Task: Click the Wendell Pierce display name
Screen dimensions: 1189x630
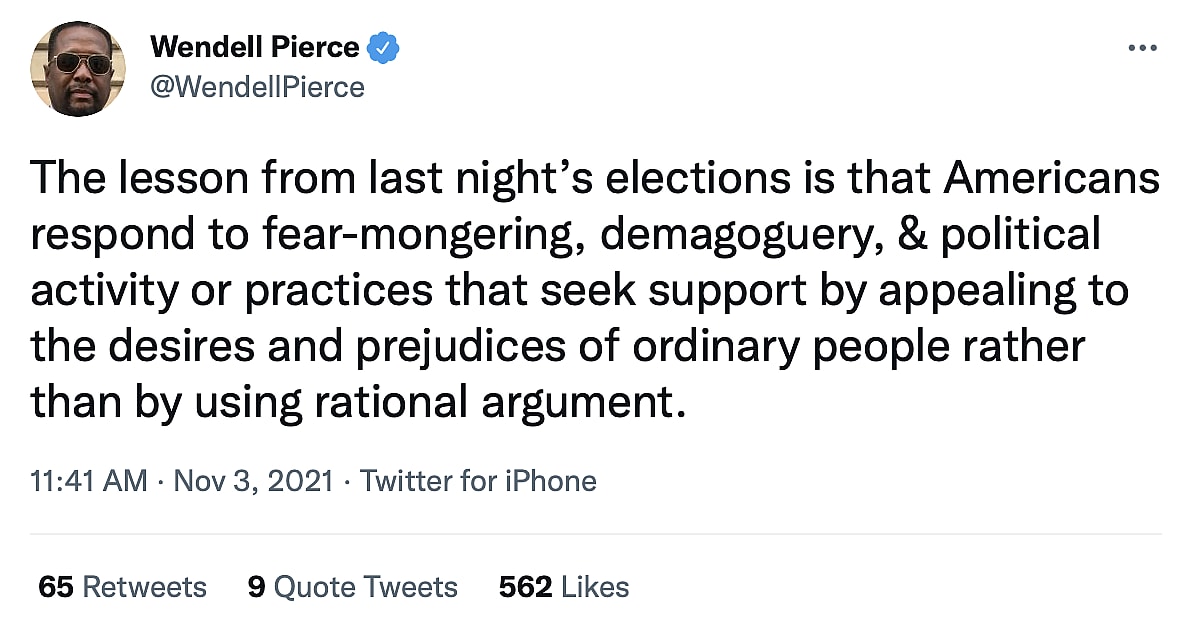Action: click(254, 46)
